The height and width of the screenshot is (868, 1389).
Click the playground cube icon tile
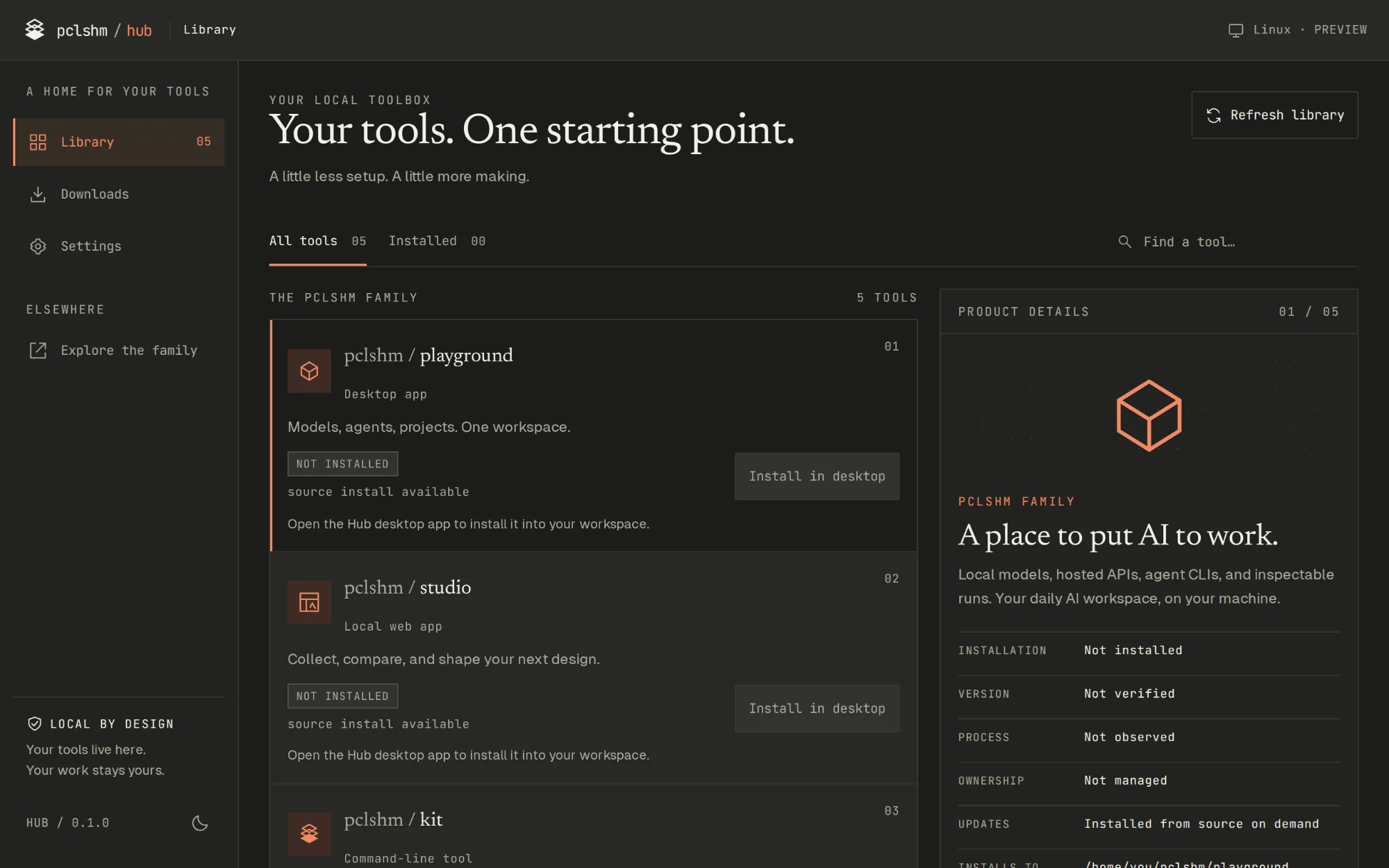coord(309,371)
